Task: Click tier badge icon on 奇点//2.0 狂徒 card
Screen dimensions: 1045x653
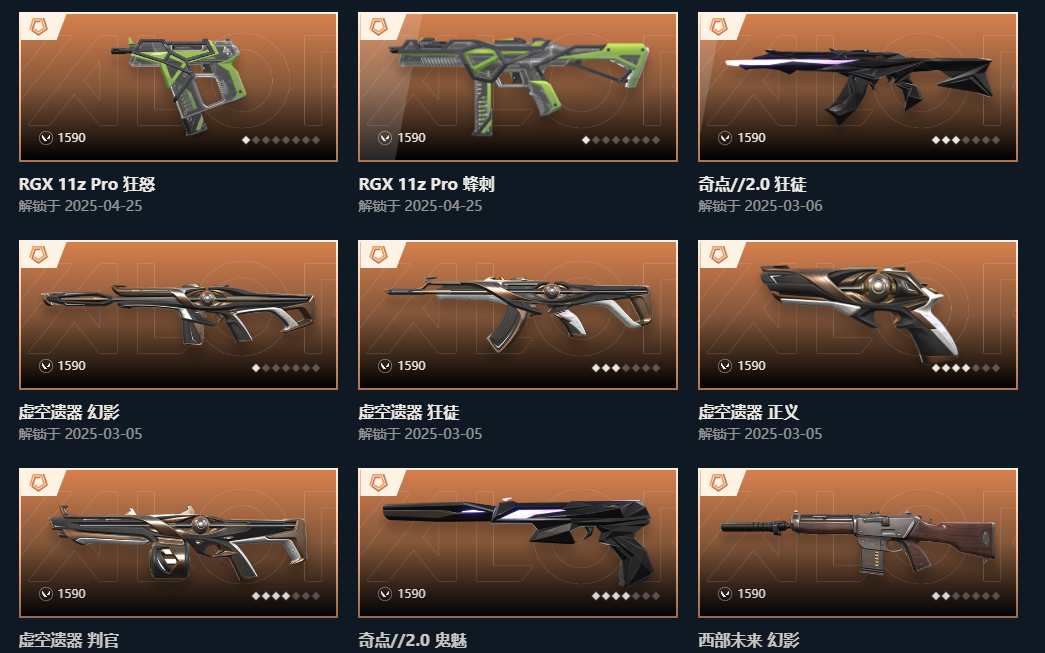Action: 718,27
